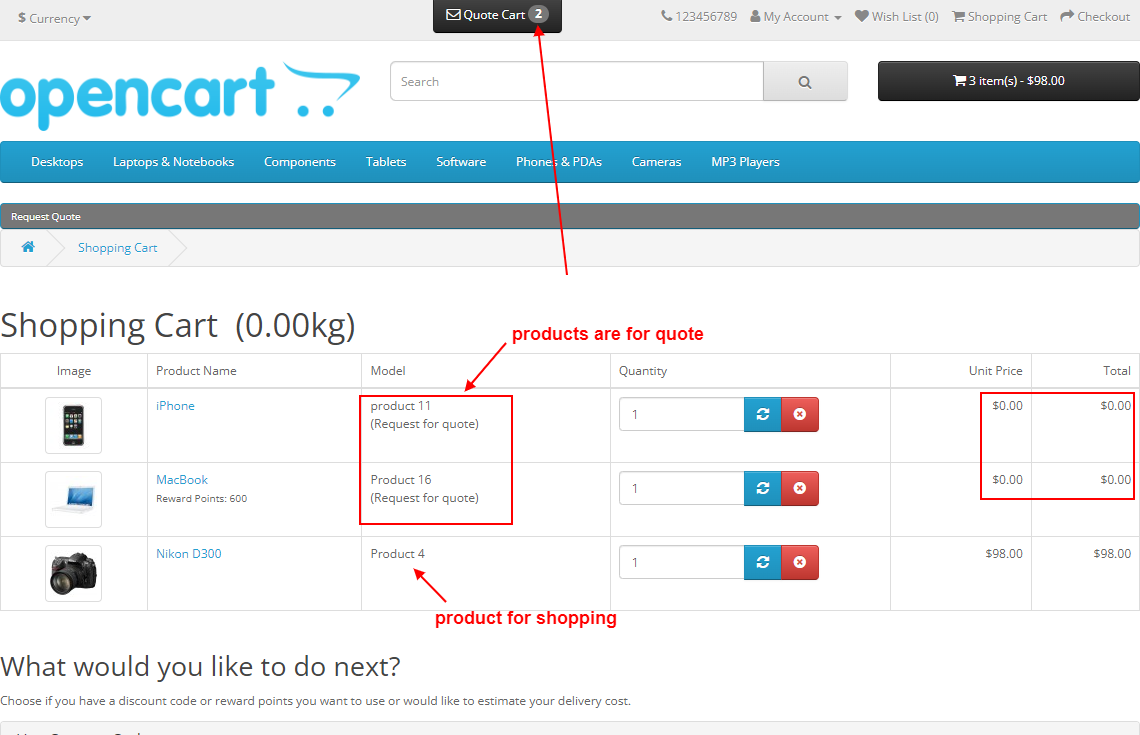Click the blue refresh icon for iPhone quantity
1140x735 pixels.
tap(762, 414)
